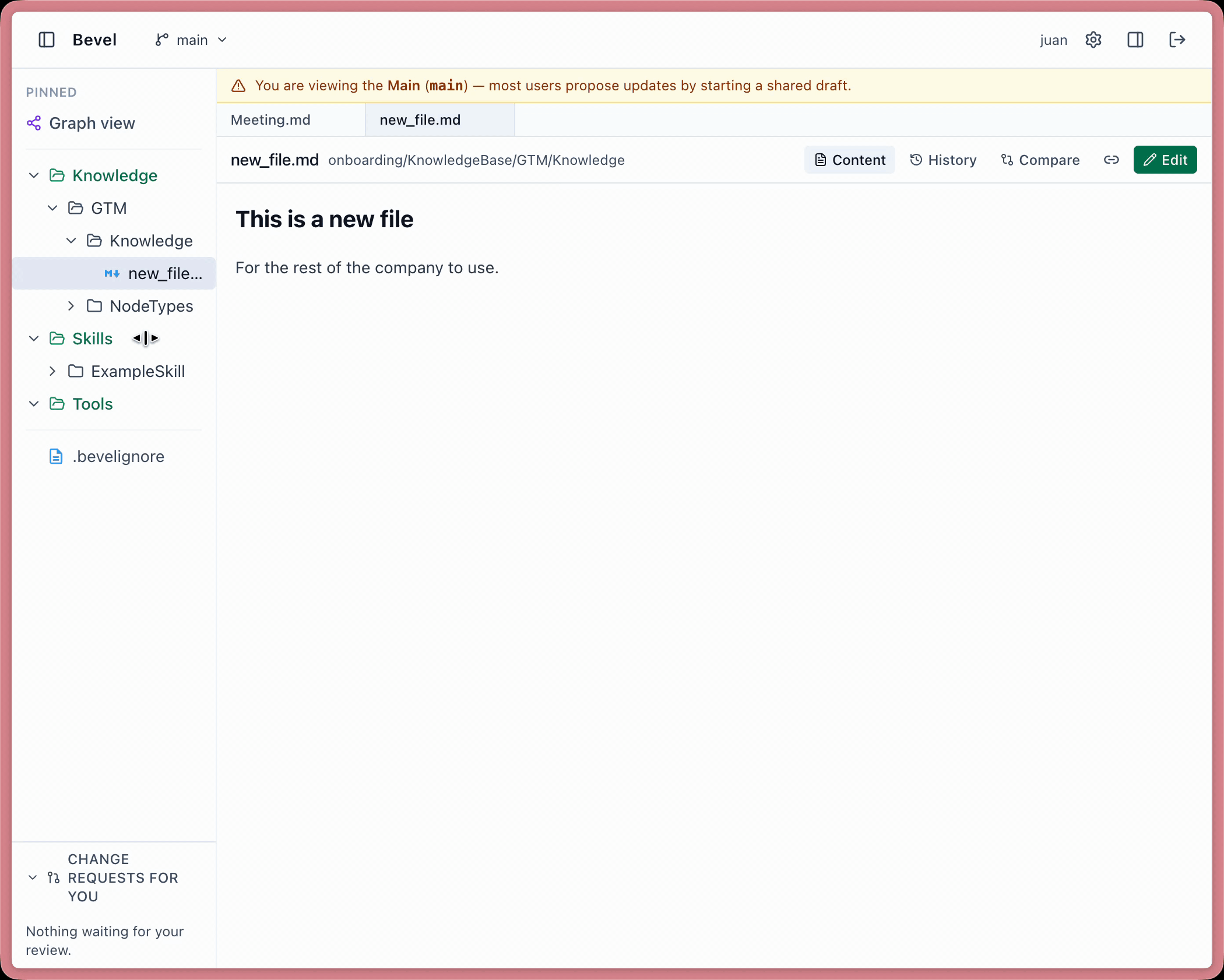Click the git branch icon beside main

pyautogui.click(x=161, y=40)
